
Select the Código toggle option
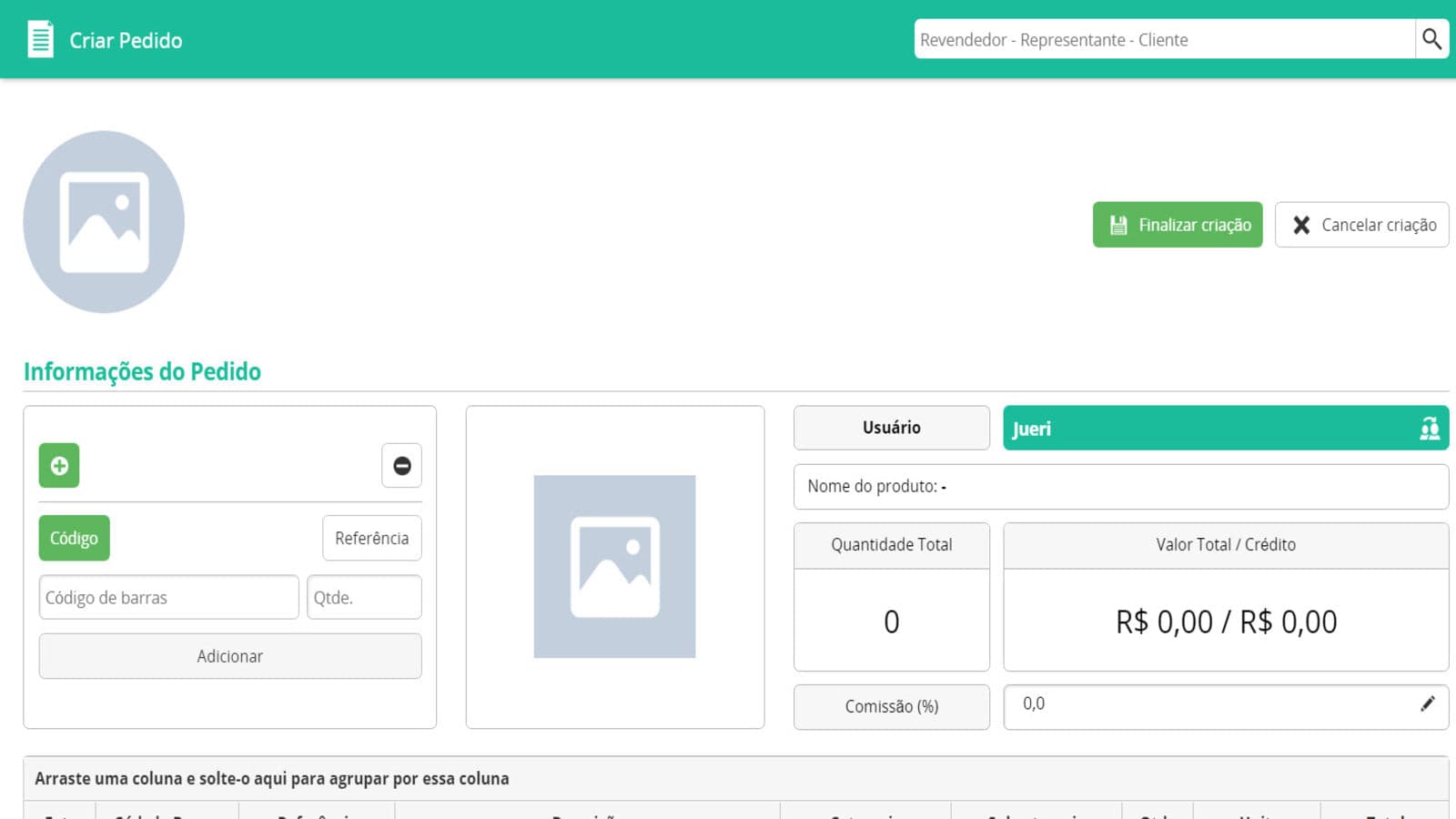[x=74, y=538]
